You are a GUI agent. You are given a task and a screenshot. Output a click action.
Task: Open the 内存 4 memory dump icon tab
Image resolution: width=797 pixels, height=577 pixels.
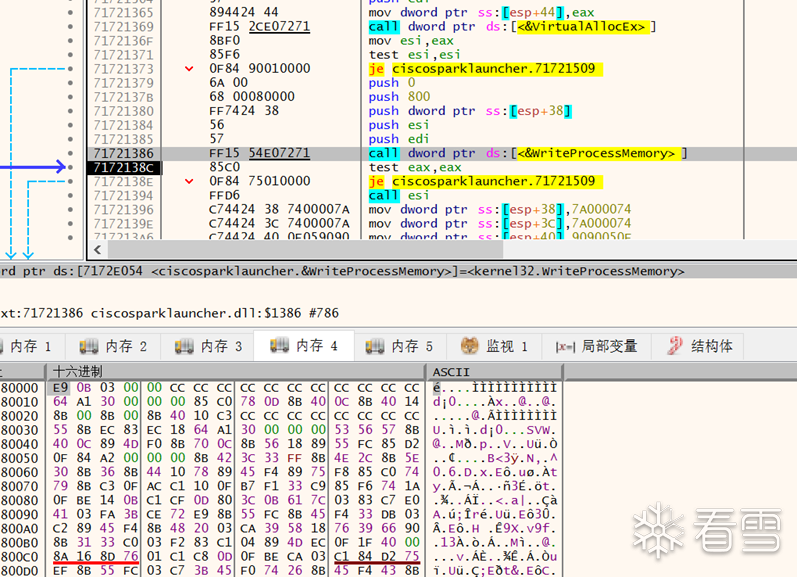tap(280, 346)
